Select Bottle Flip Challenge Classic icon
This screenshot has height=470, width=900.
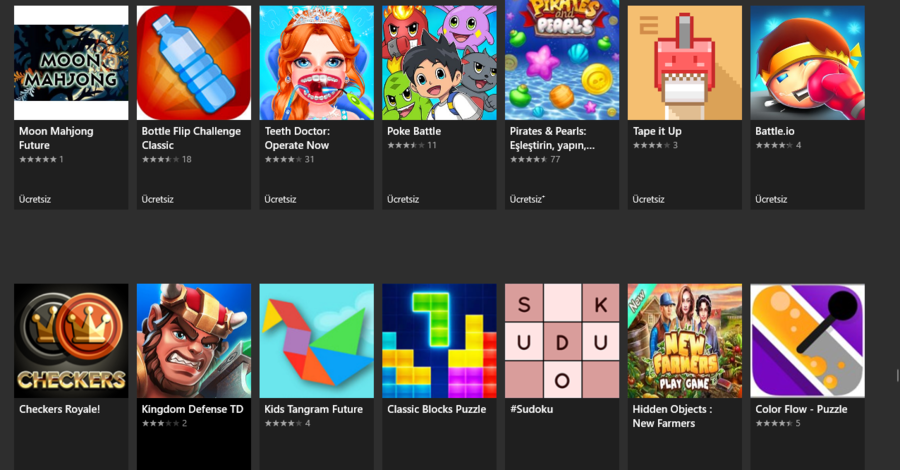coord(194,63)
